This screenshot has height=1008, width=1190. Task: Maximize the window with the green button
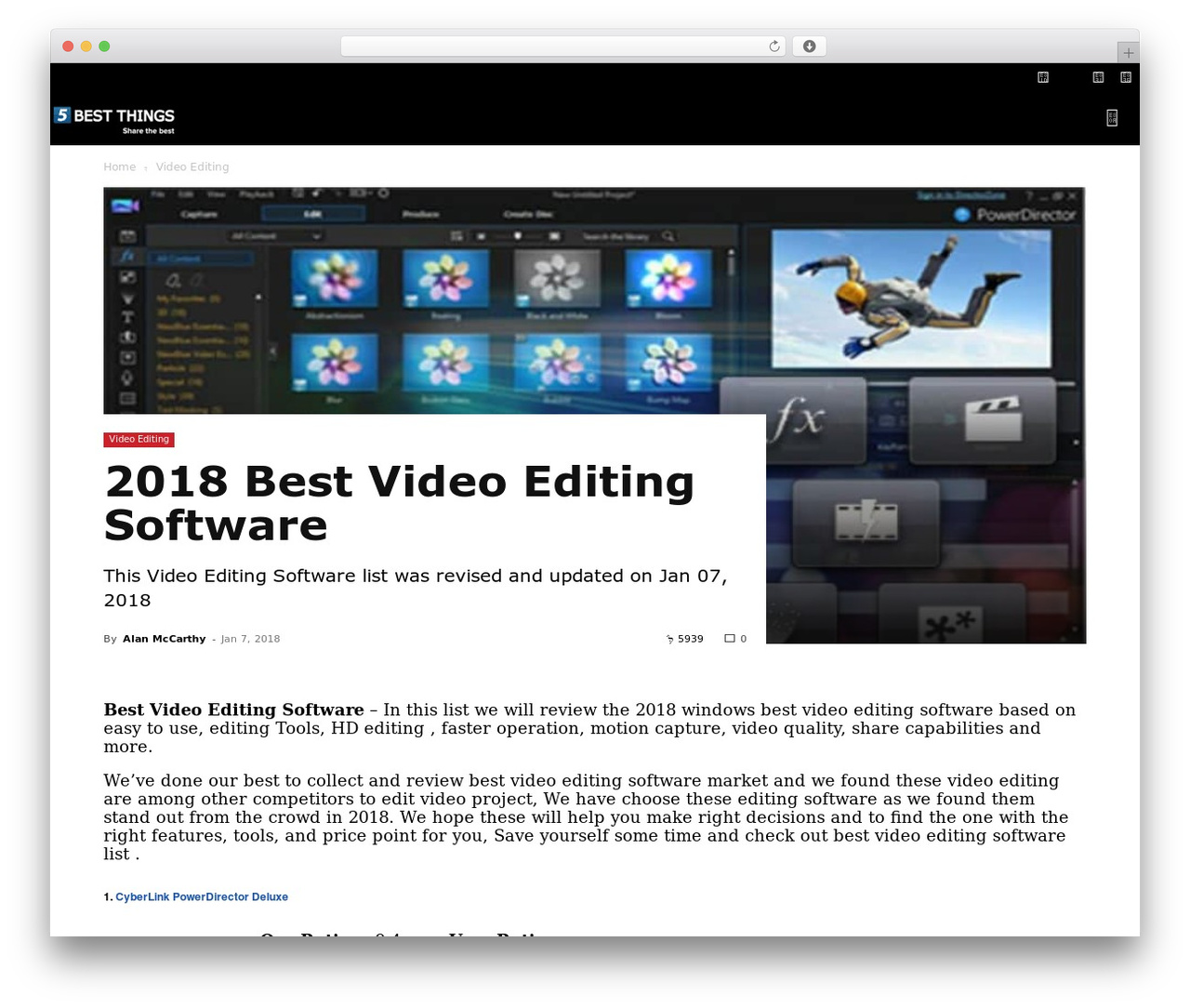104,46
